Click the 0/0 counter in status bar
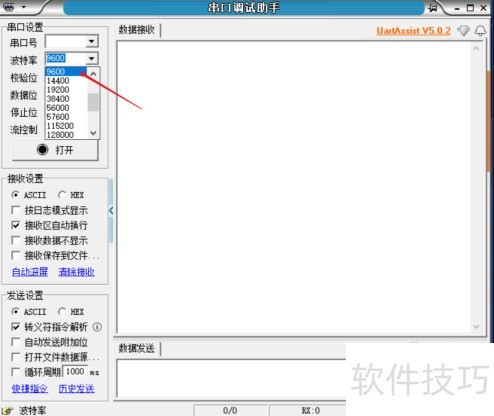 click(x=230, y=410)
